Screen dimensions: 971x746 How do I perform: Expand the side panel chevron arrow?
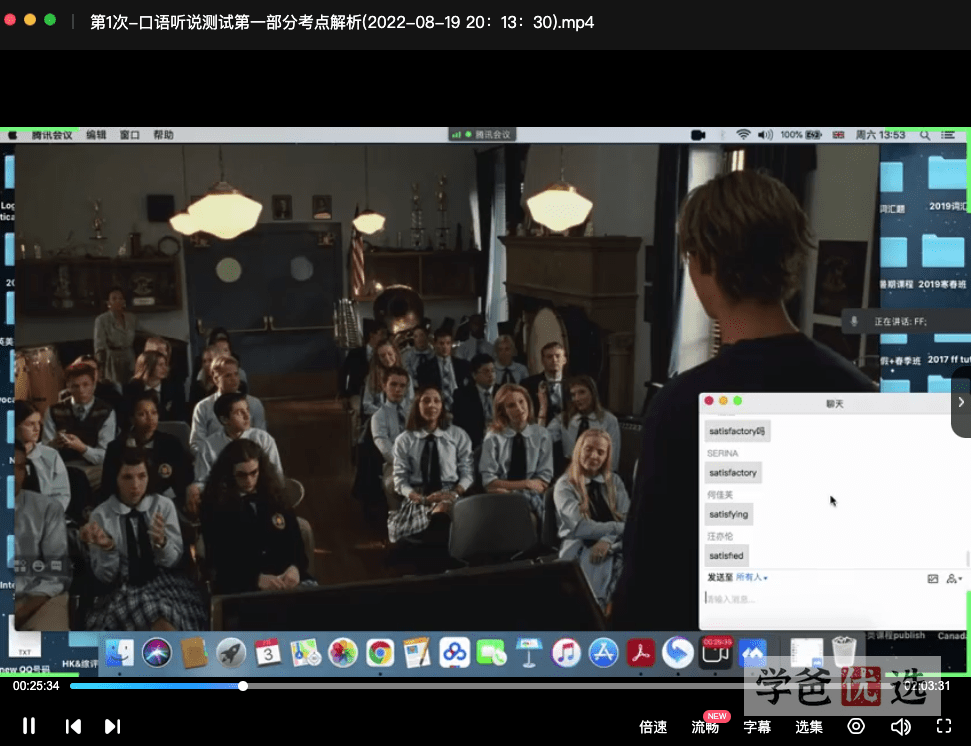coord(961,402)
